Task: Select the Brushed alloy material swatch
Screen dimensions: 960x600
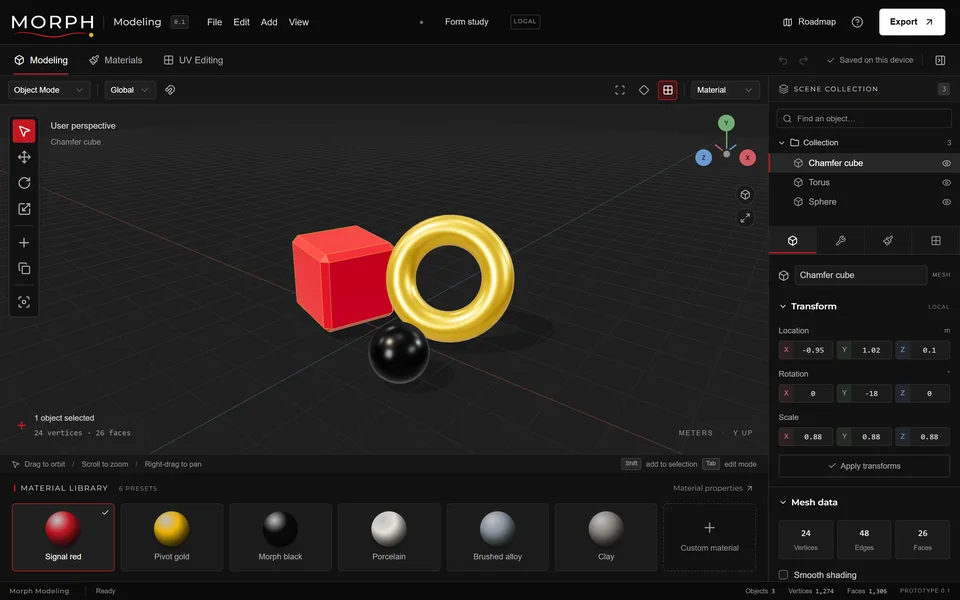Action: (497, 537)
